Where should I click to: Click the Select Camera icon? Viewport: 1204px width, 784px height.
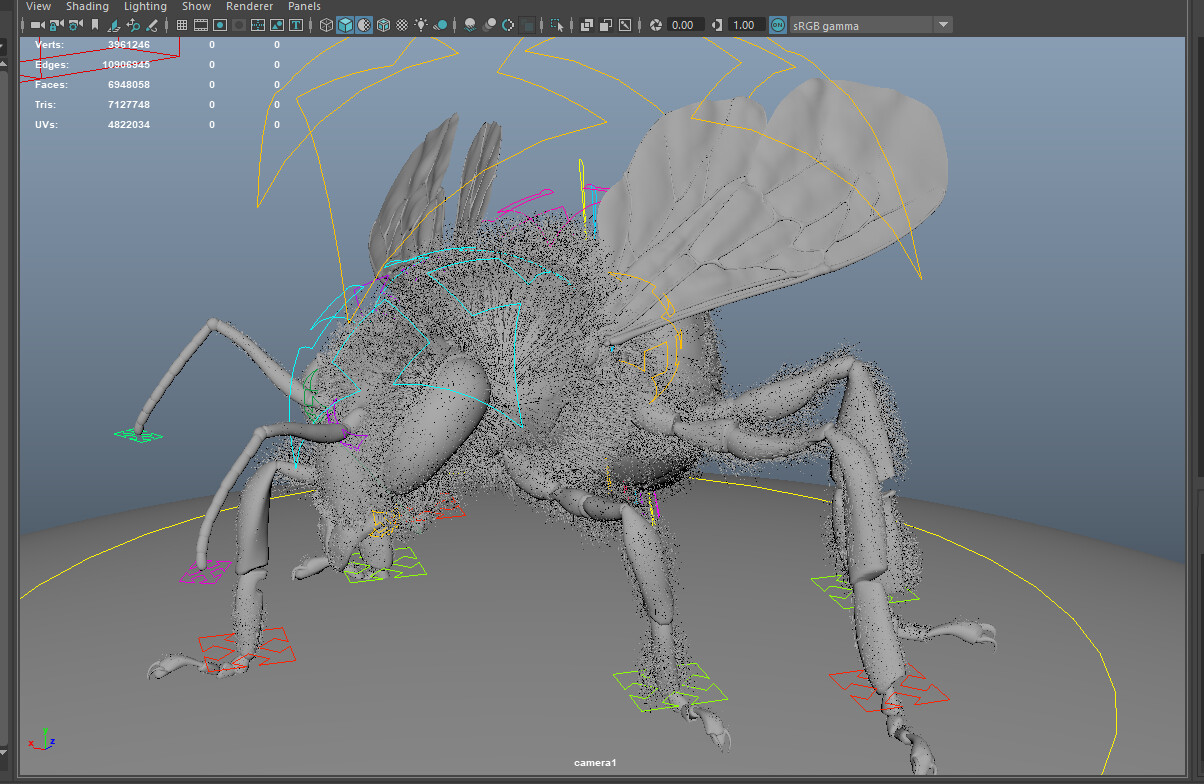click(x=37, y=25)
